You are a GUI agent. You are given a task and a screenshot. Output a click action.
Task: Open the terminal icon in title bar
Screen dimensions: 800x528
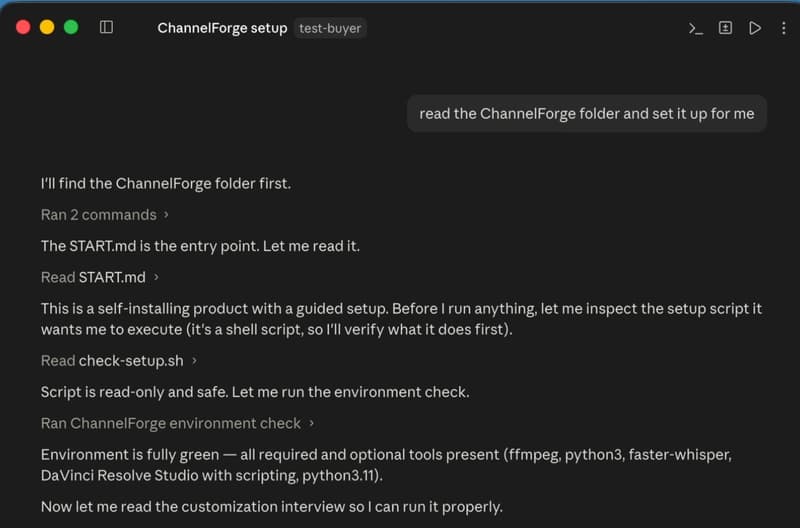pyautogui.click(x=695, y=28)
